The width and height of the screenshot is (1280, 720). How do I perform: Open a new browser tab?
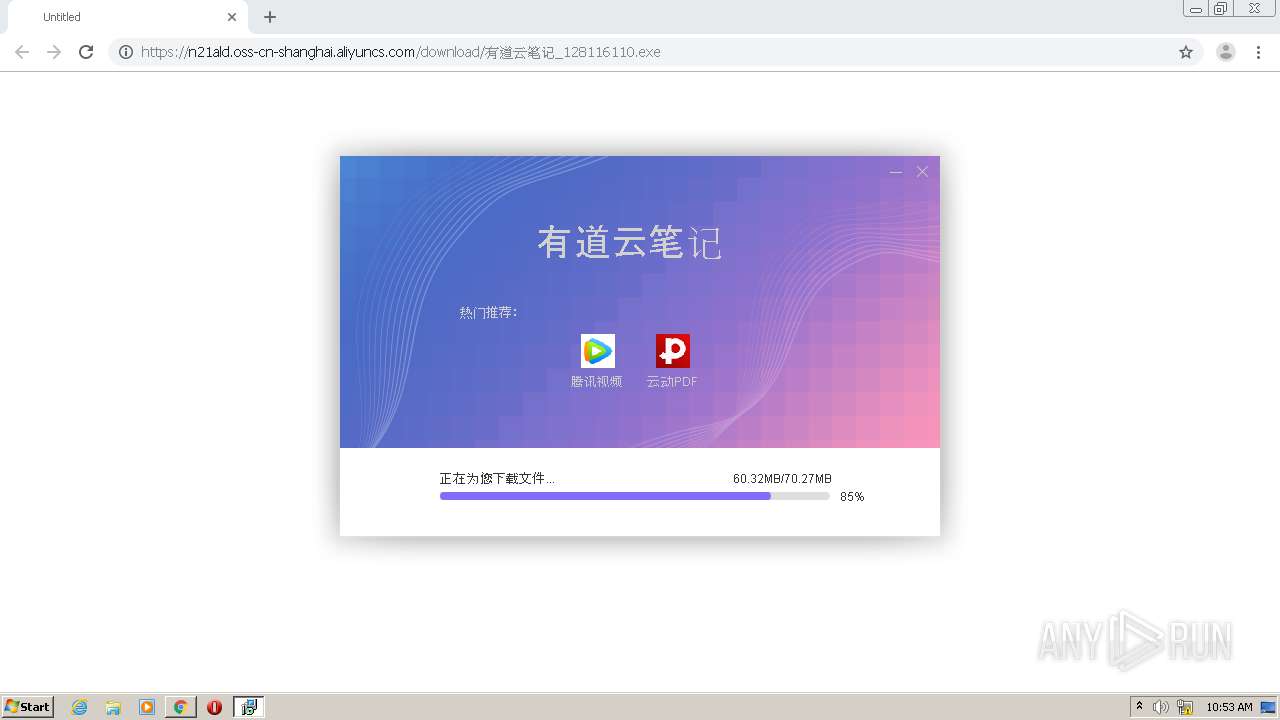(x=270, y=17)
